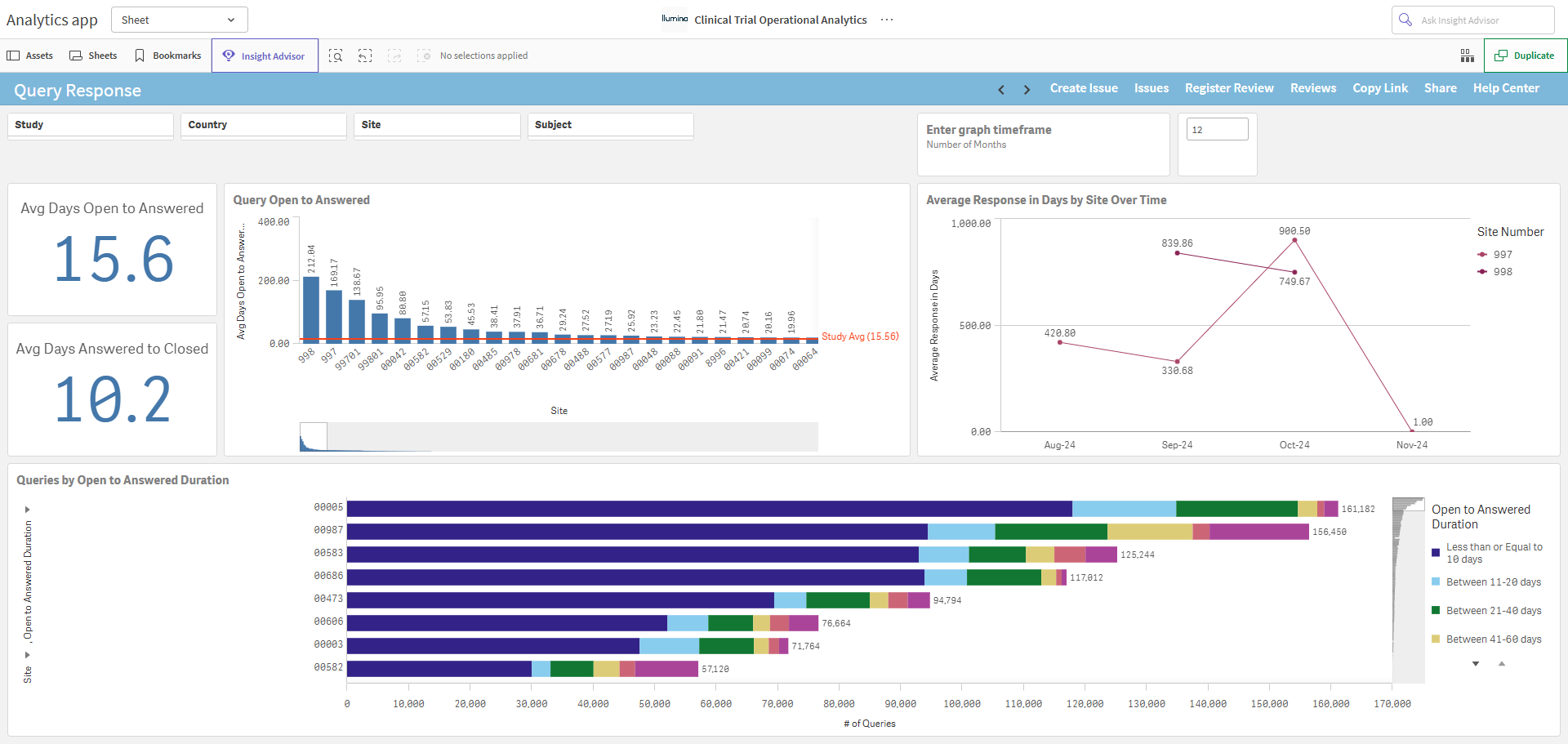Select site label 00987
This screenshot has height=744, width=1568.
pos(328,531)
